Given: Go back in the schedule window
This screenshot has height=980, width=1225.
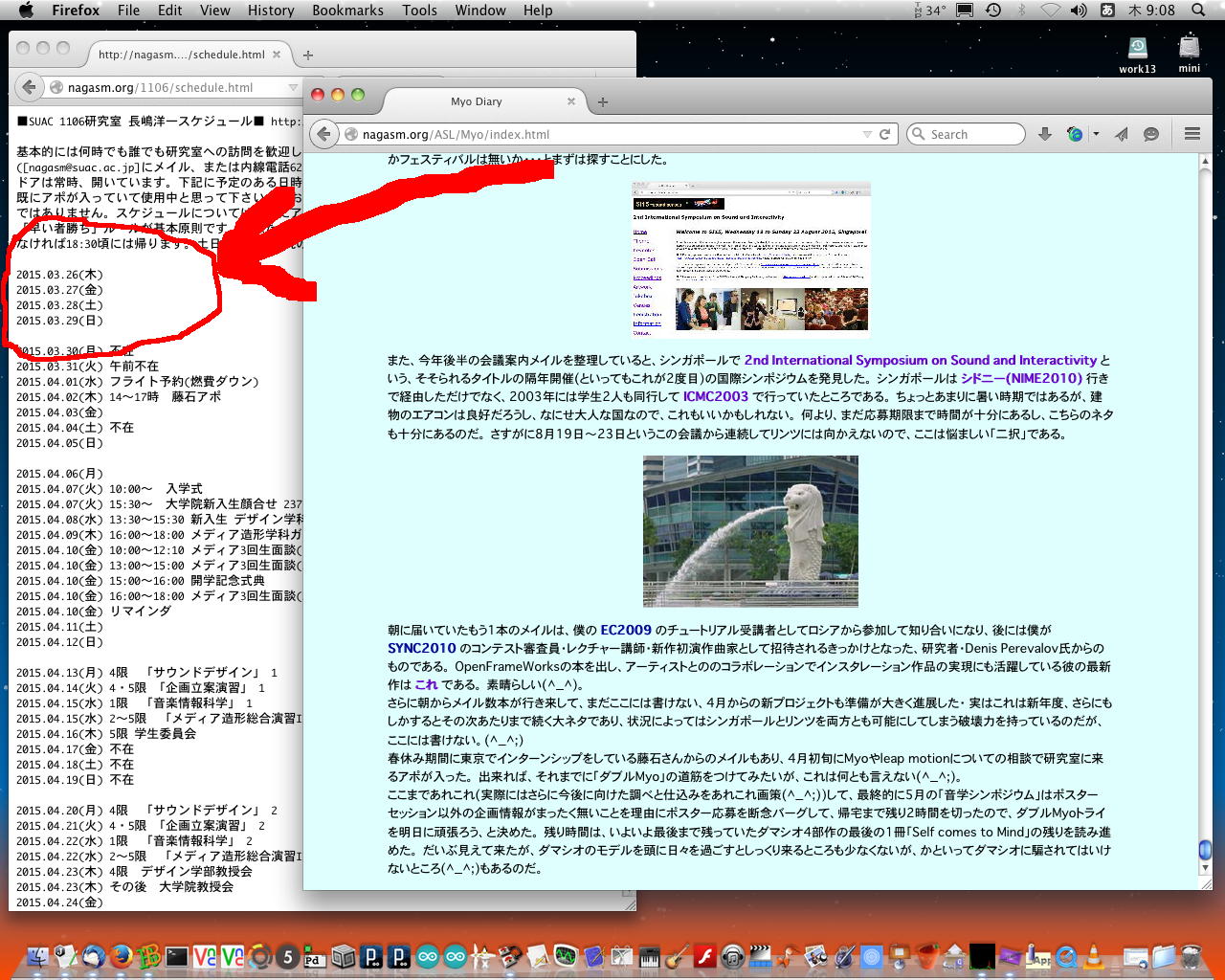Looking at the screenshot, I should click(x=29, y=87).
